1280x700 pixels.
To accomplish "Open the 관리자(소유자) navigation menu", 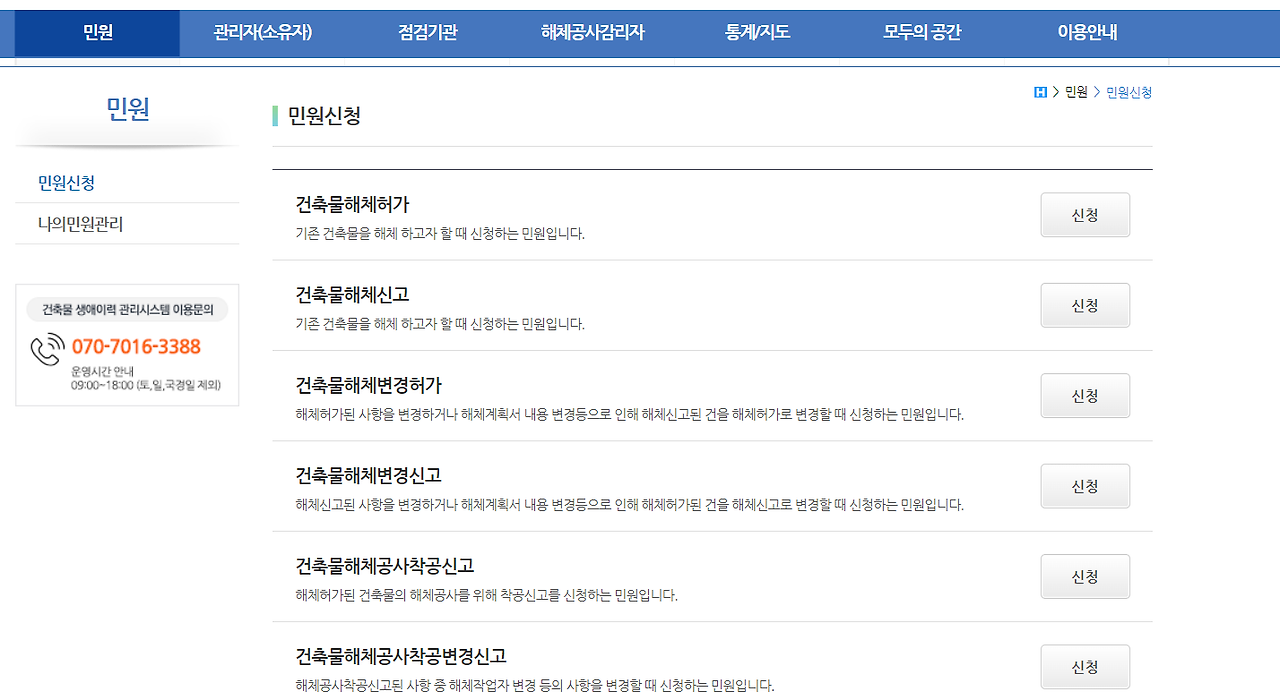I will coord(260,32).
